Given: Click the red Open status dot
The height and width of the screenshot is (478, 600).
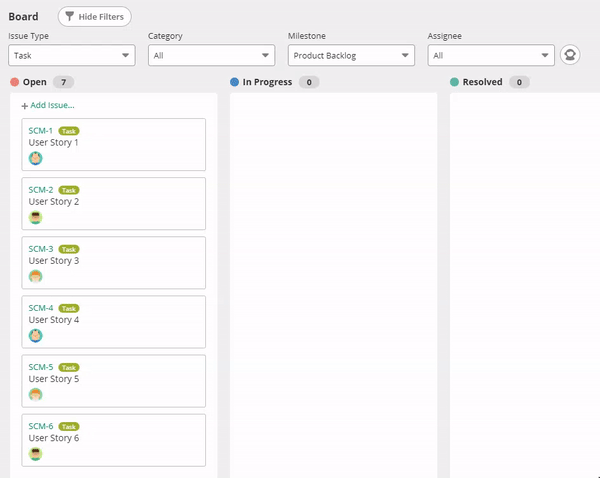Looking at the screenshot, I should tap(15, 82).
